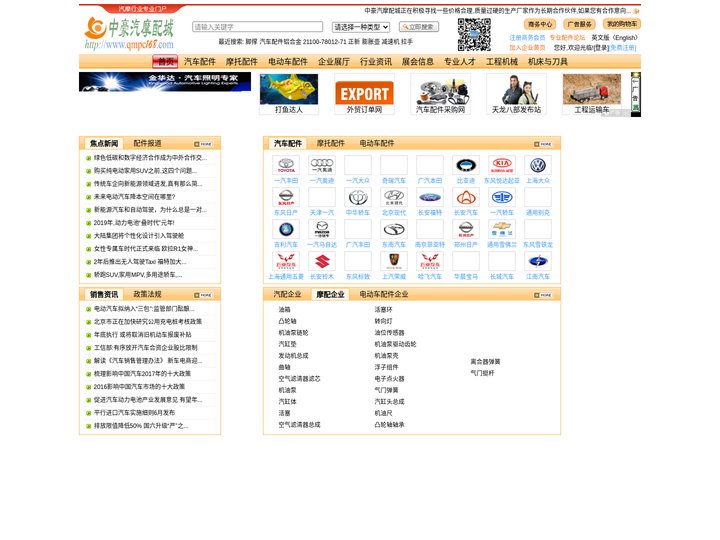Select the BYD logo above 比亚迪
The height and width of the screenshot is (540, 720).
point(466,165)
